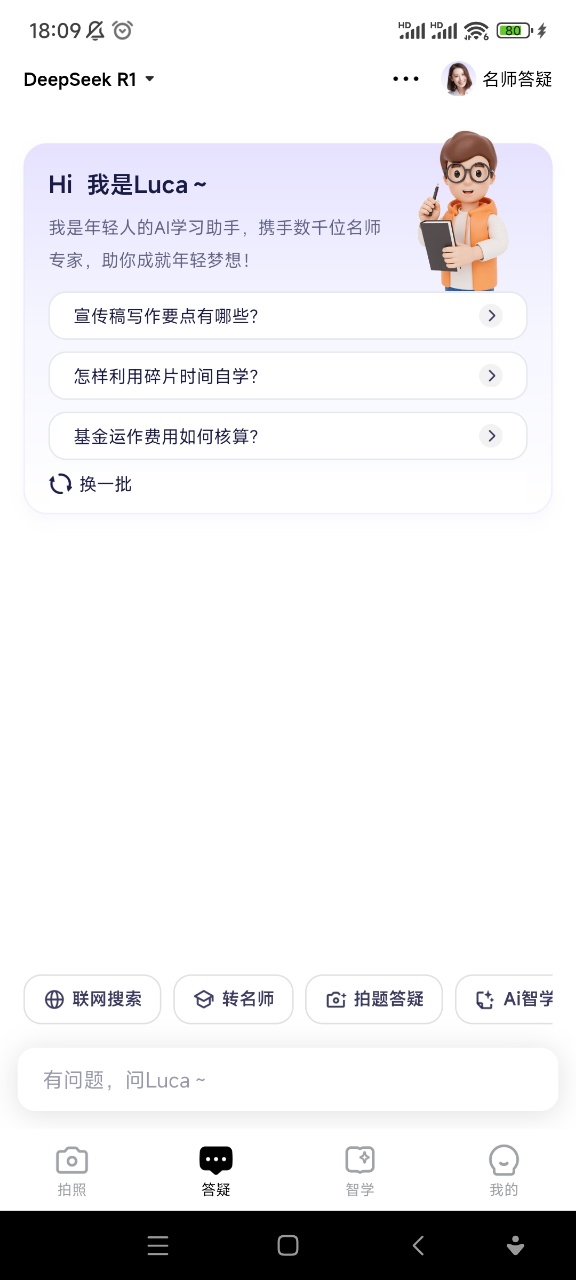The height and width of the screenshot is (1280, 576).
Task: Tap the 换一批 refresh suggestions button
Action: [x=90, y=484]
